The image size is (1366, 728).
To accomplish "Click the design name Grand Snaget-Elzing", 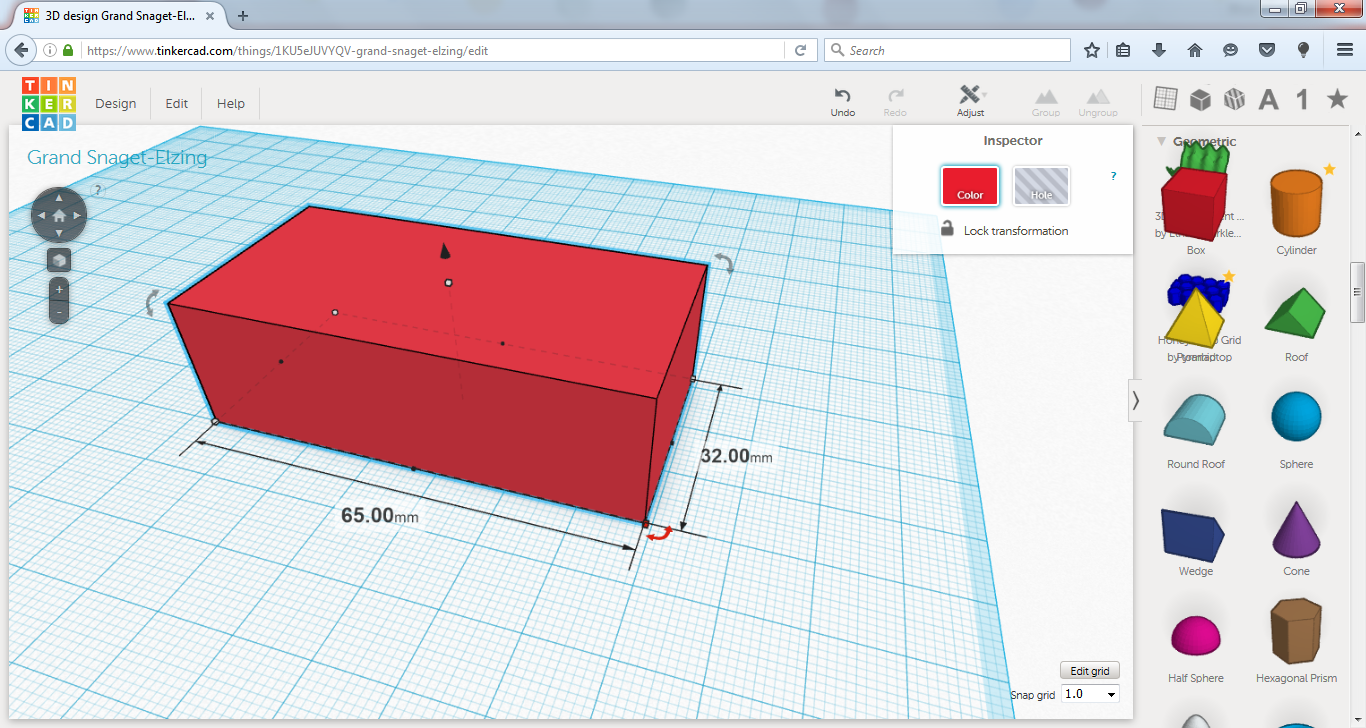I will coord(117,157).
